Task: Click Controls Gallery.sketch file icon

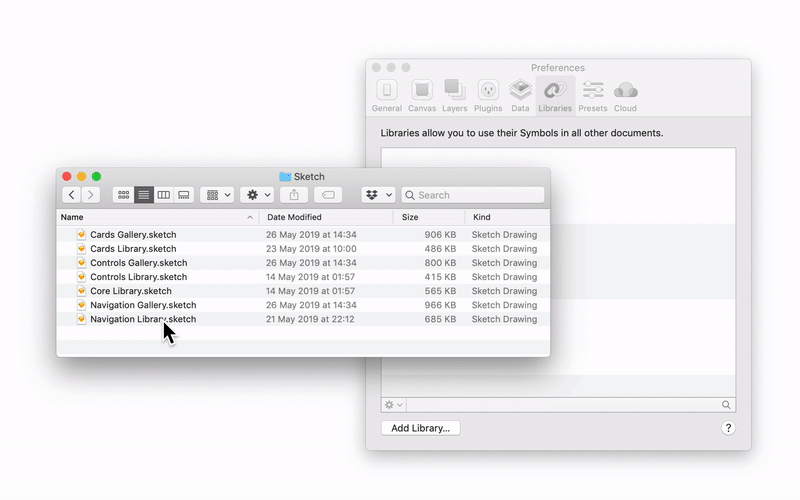Action: pos(81,262)
